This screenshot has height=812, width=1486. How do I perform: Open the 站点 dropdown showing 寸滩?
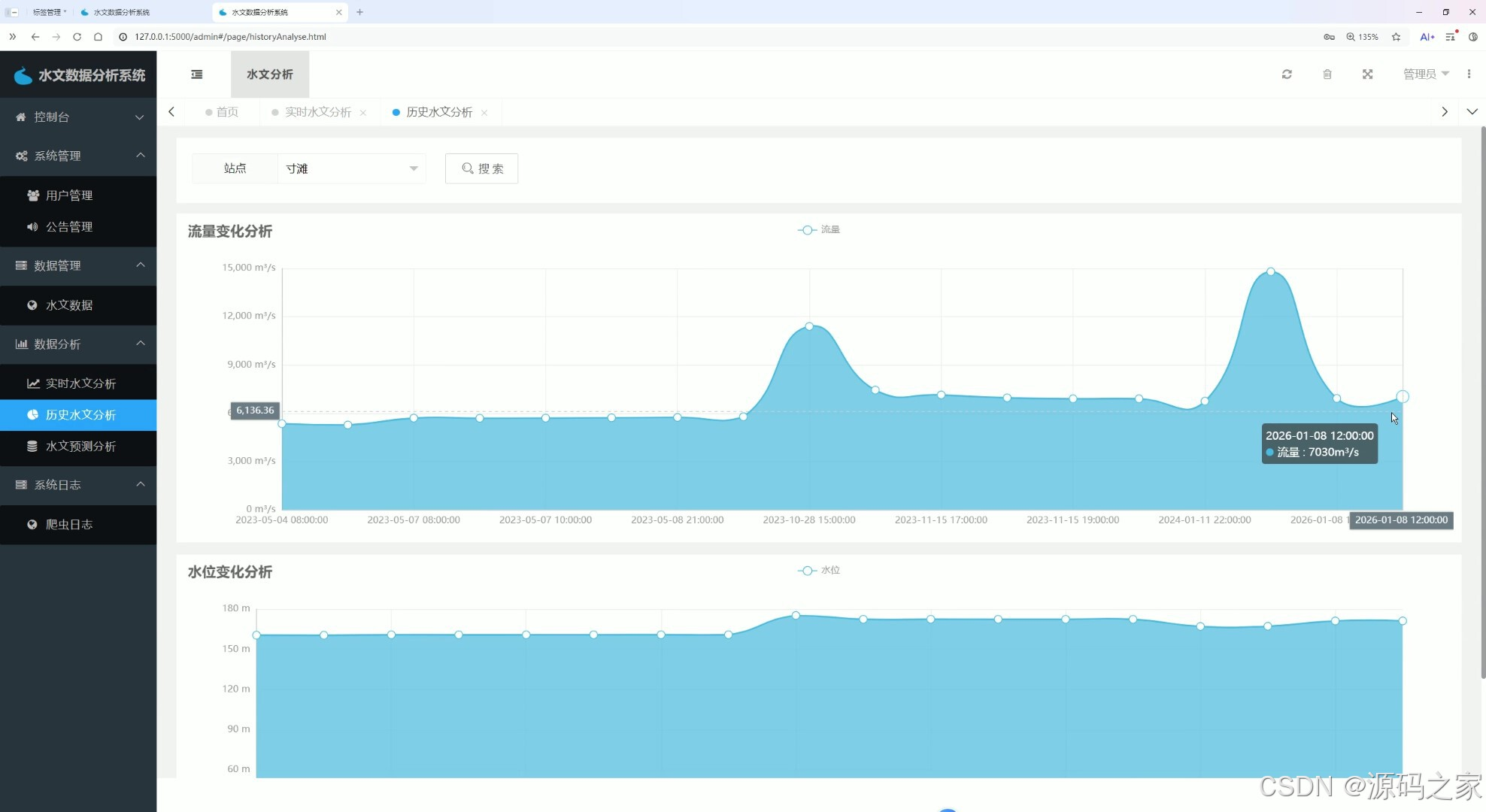pos(351,168)
